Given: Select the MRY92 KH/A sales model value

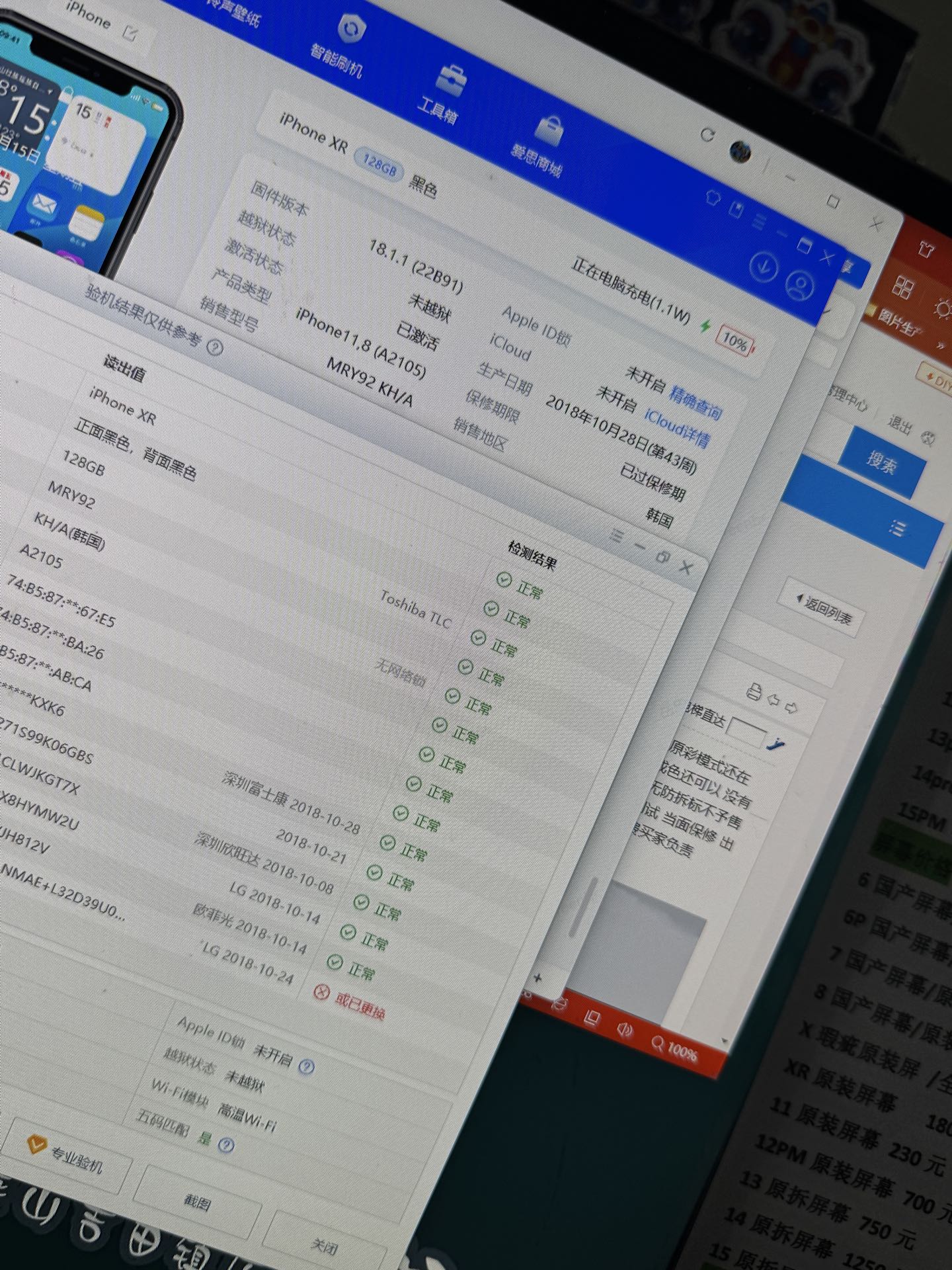Looking at the screenshot, I should (370, 382).
